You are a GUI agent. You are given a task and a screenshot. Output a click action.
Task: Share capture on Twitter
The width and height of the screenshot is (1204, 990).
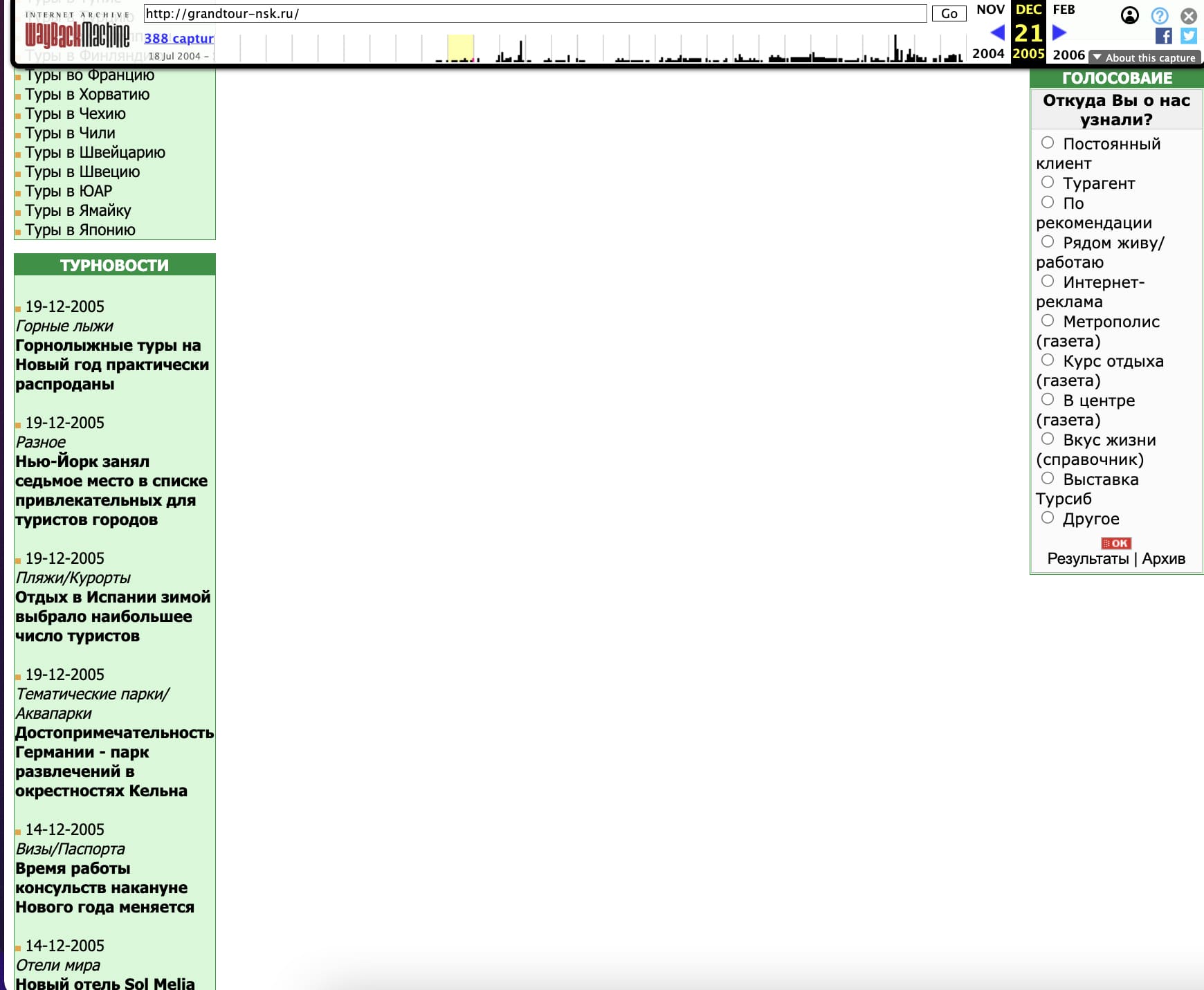tap(1189, 36)
